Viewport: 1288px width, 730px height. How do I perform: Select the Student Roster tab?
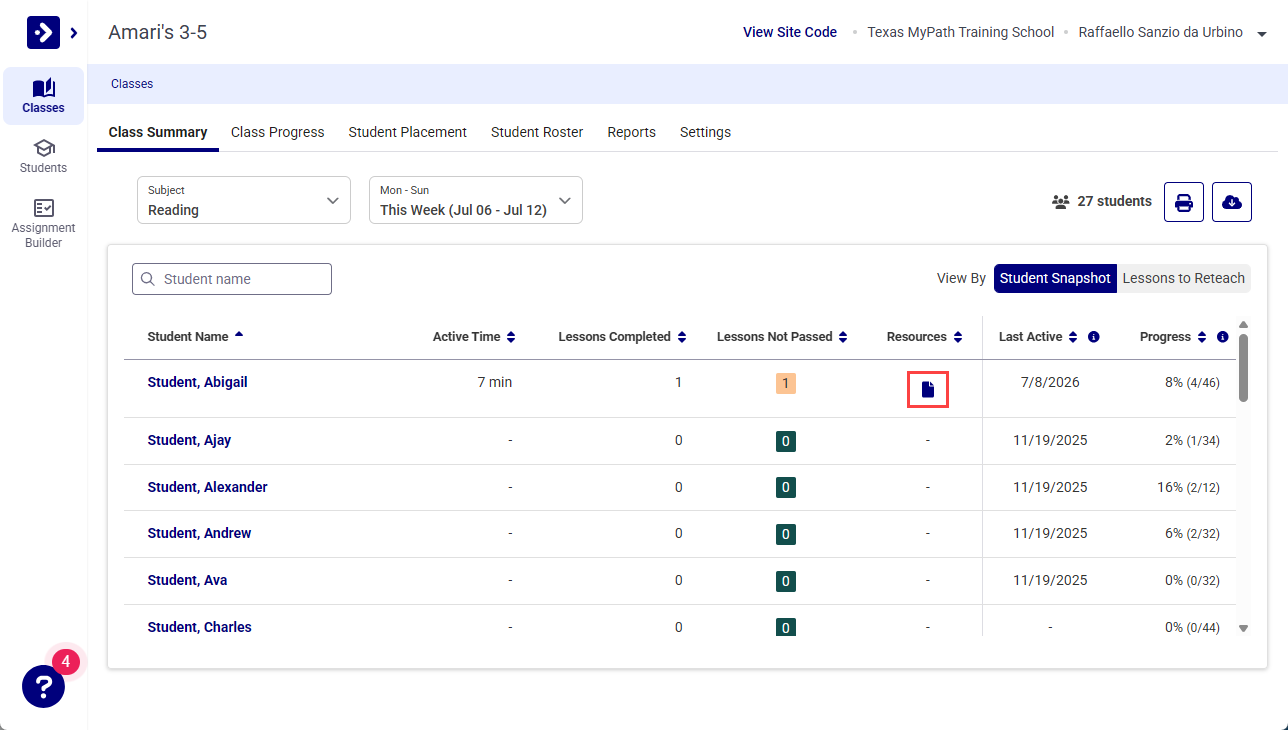tap(537, 132)
